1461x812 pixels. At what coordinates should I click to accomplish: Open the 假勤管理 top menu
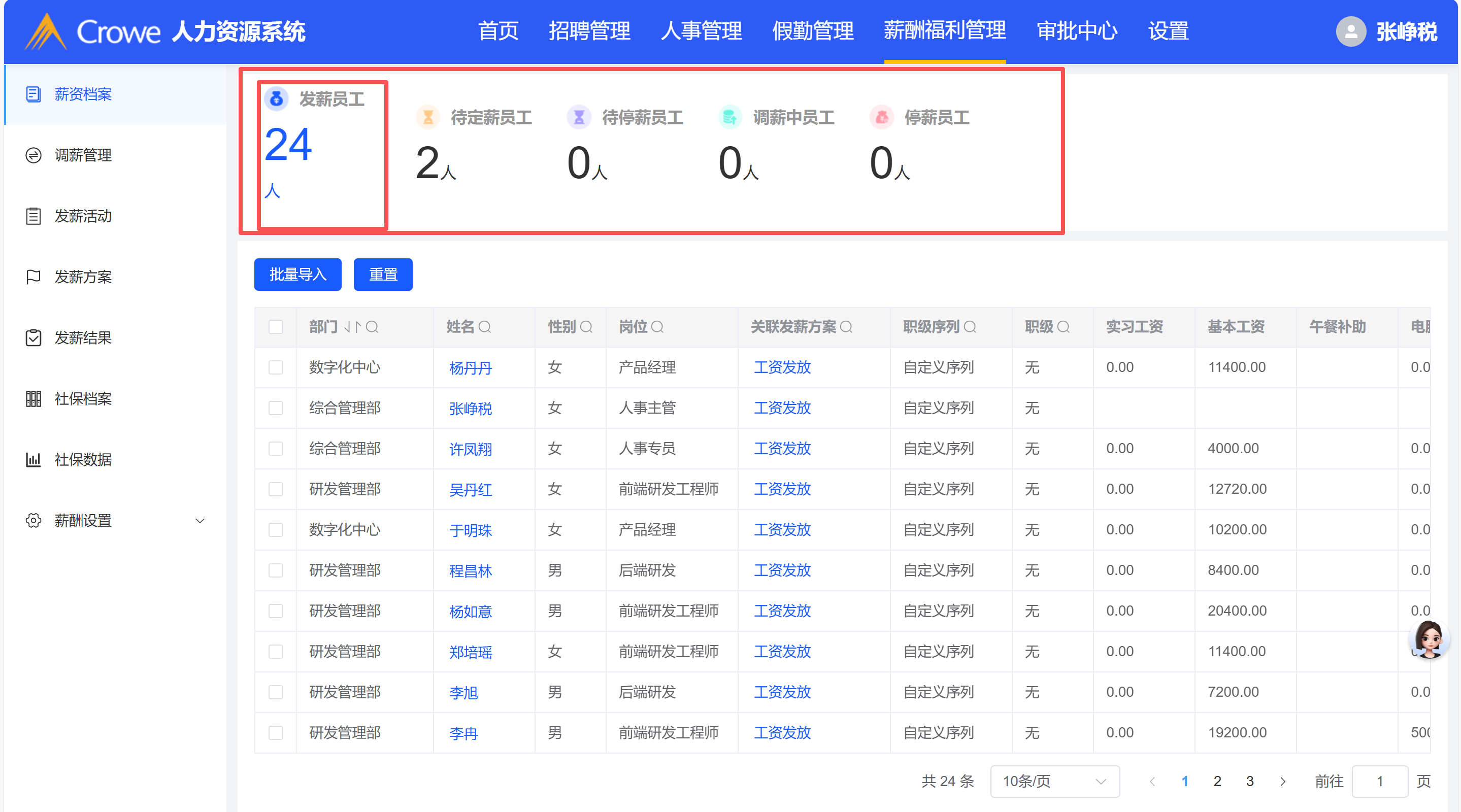point(813,31)
